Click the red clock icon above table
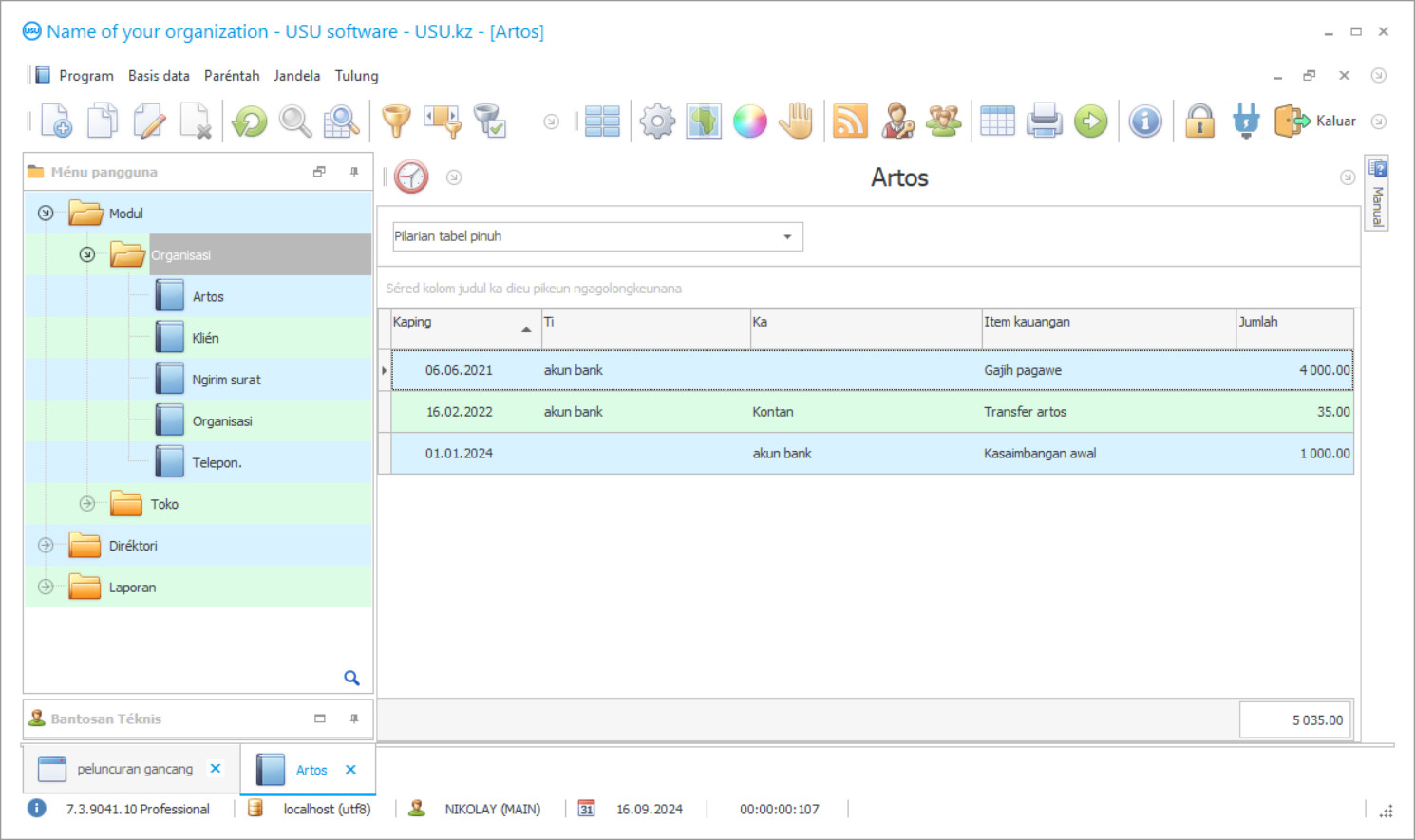The width and height of the screenshot is (1415, 840). (x=411, y=177)
